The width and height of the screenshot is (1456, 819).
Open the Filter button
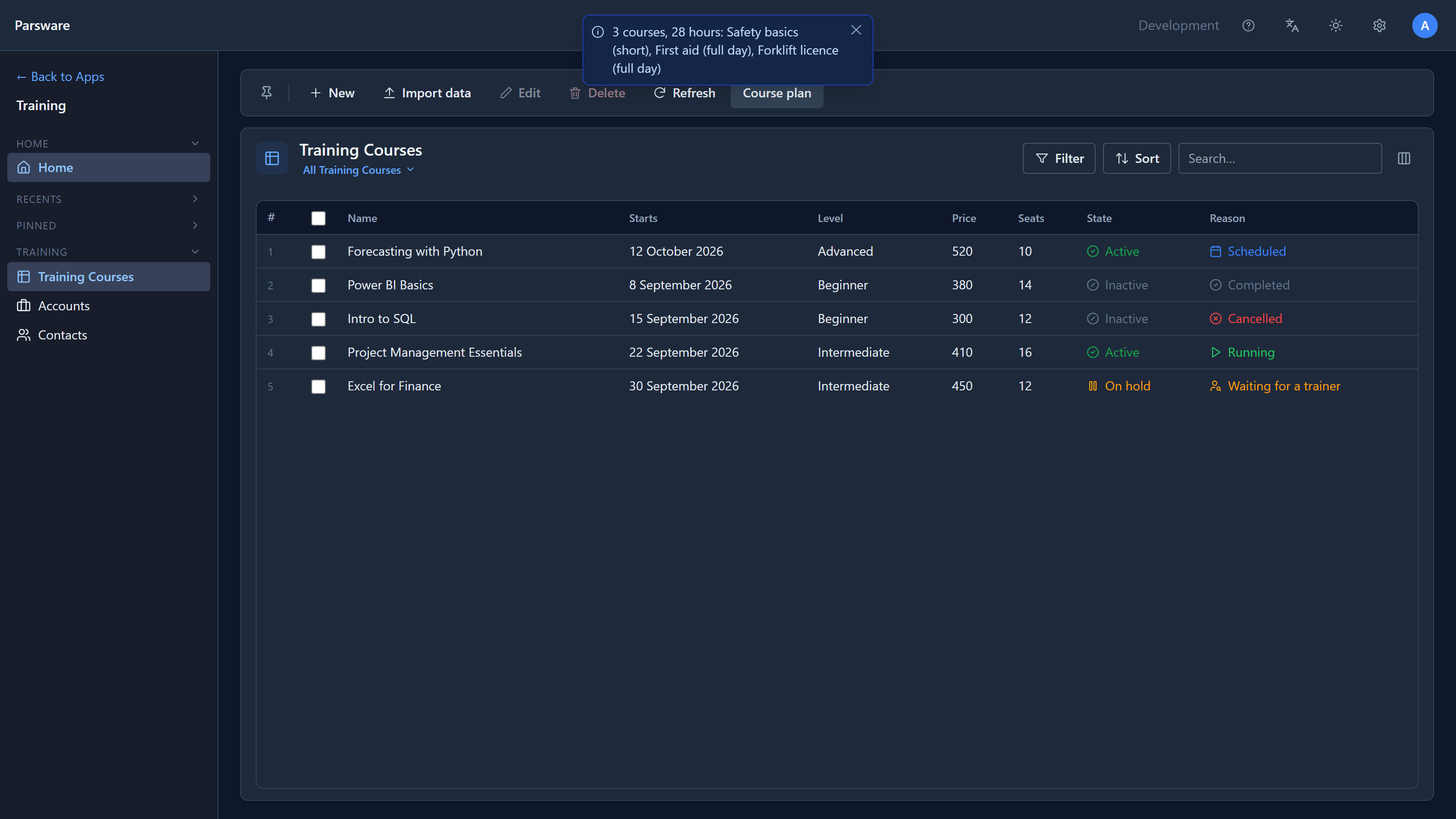tap(1059, 158)
